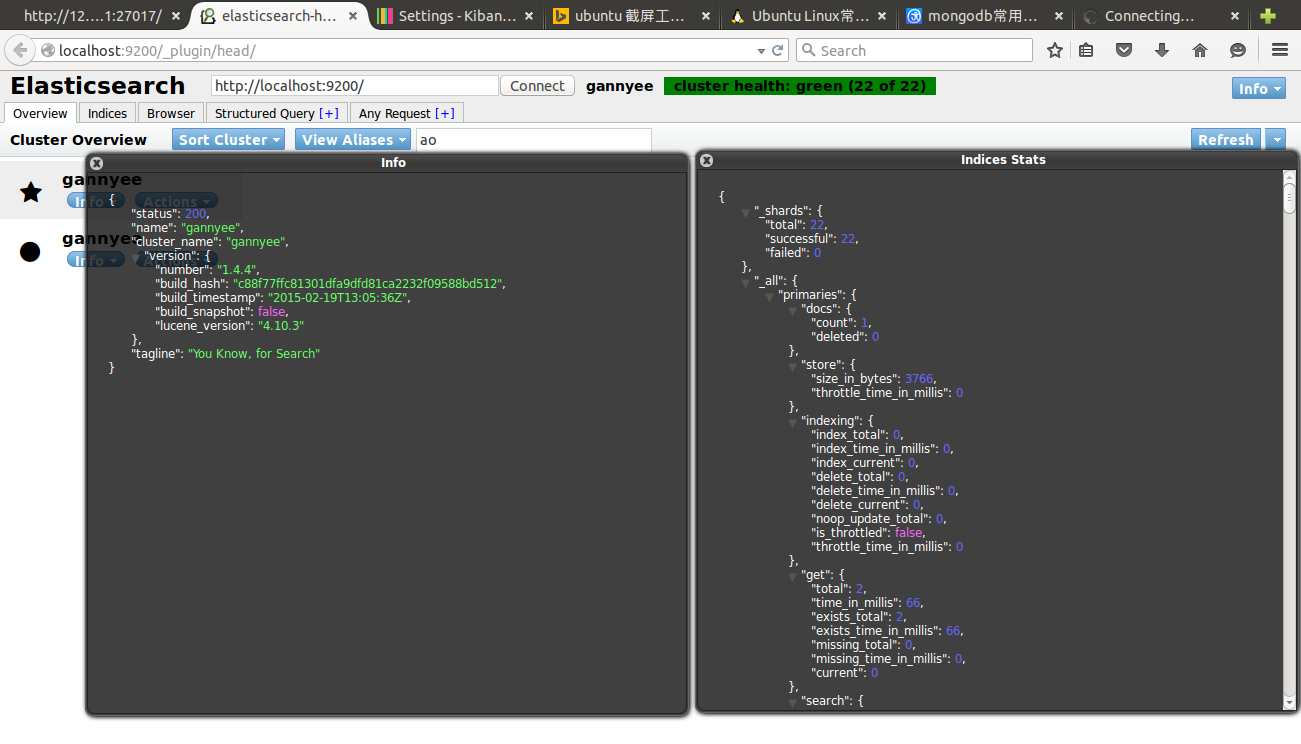
Task: Click the Elasticsearch connection URL field
Action: coord(354,86)
